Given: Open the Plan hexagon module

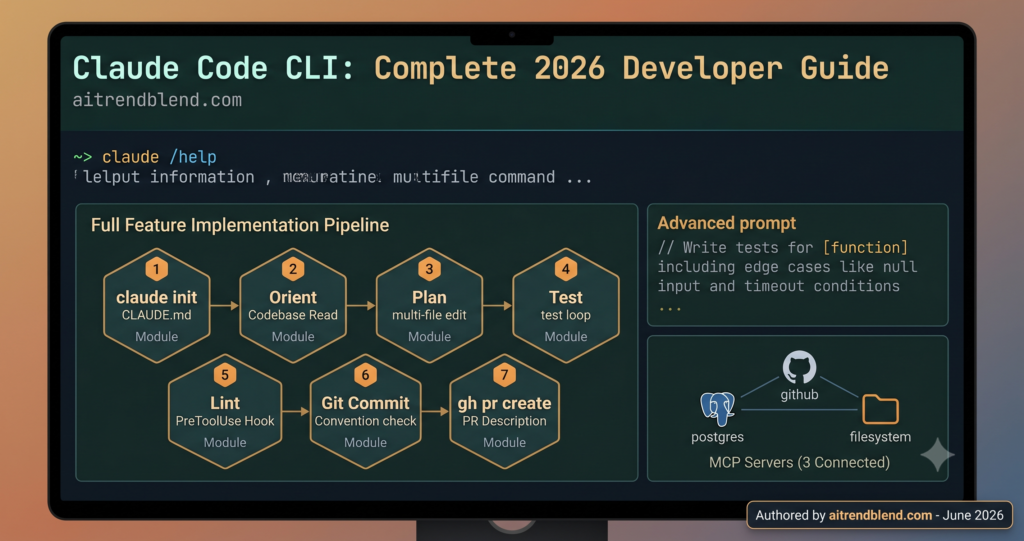Looking at the screenshot, I should click(x=429, y=305).
